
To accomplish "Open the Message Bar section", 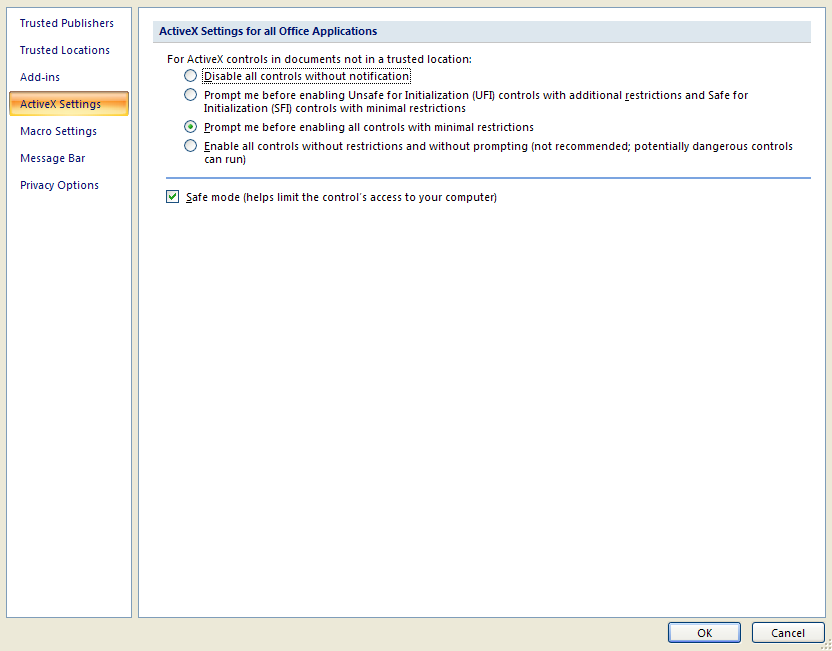I will pos(53,158).
